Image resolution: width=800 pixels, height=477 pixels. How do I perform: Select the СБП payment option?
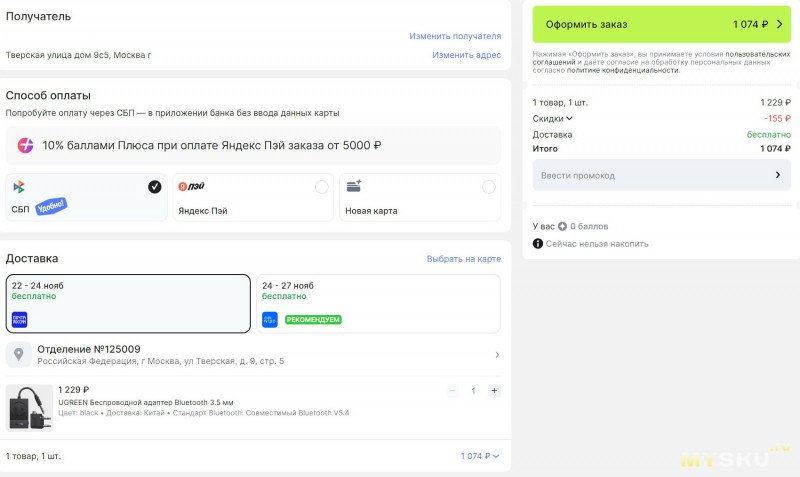point(154,187)
